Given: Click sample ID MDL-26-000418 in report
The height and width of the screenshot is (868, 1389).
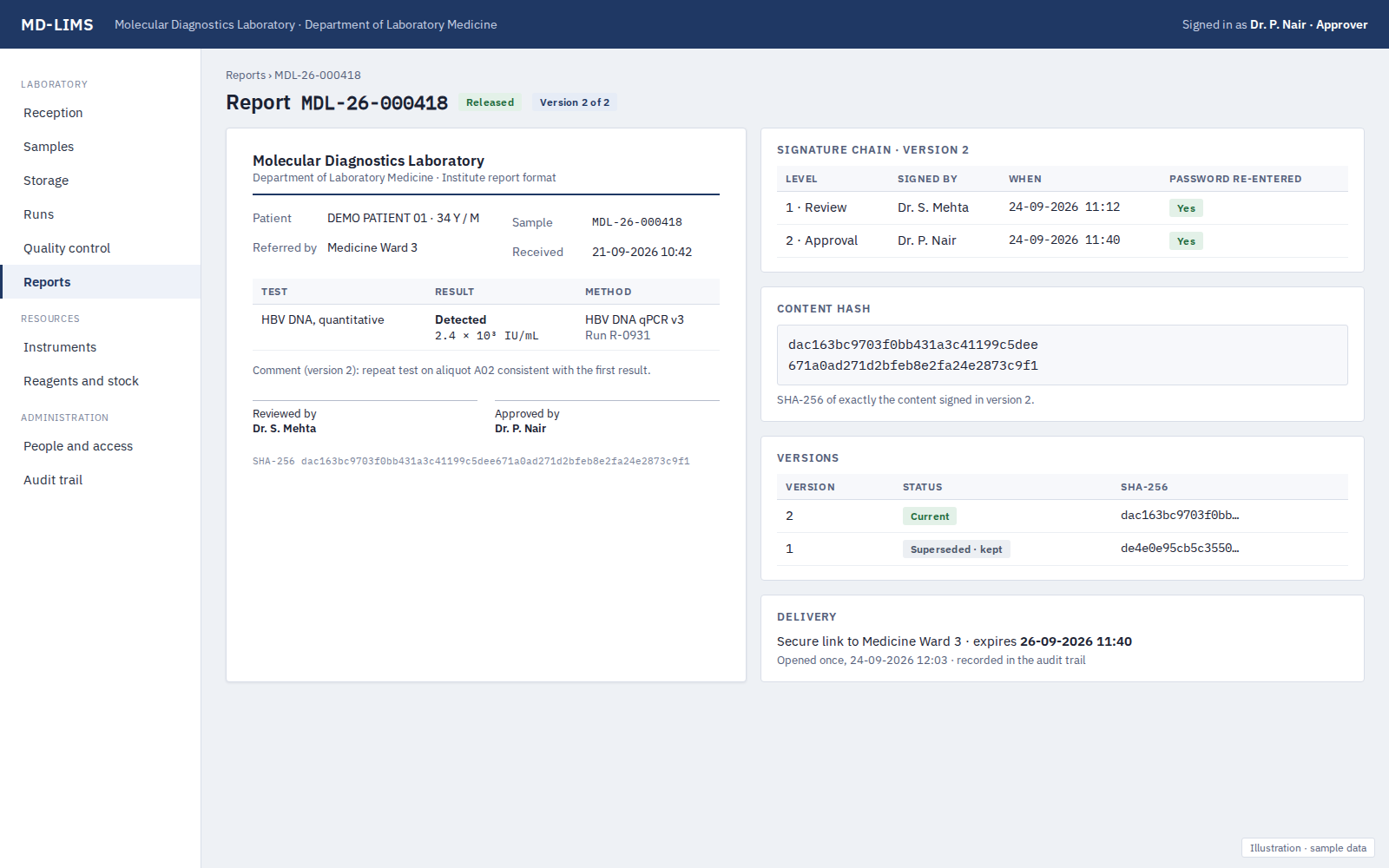Looking at the screenshot, I should pyautogui.click(x=637, y=222).
